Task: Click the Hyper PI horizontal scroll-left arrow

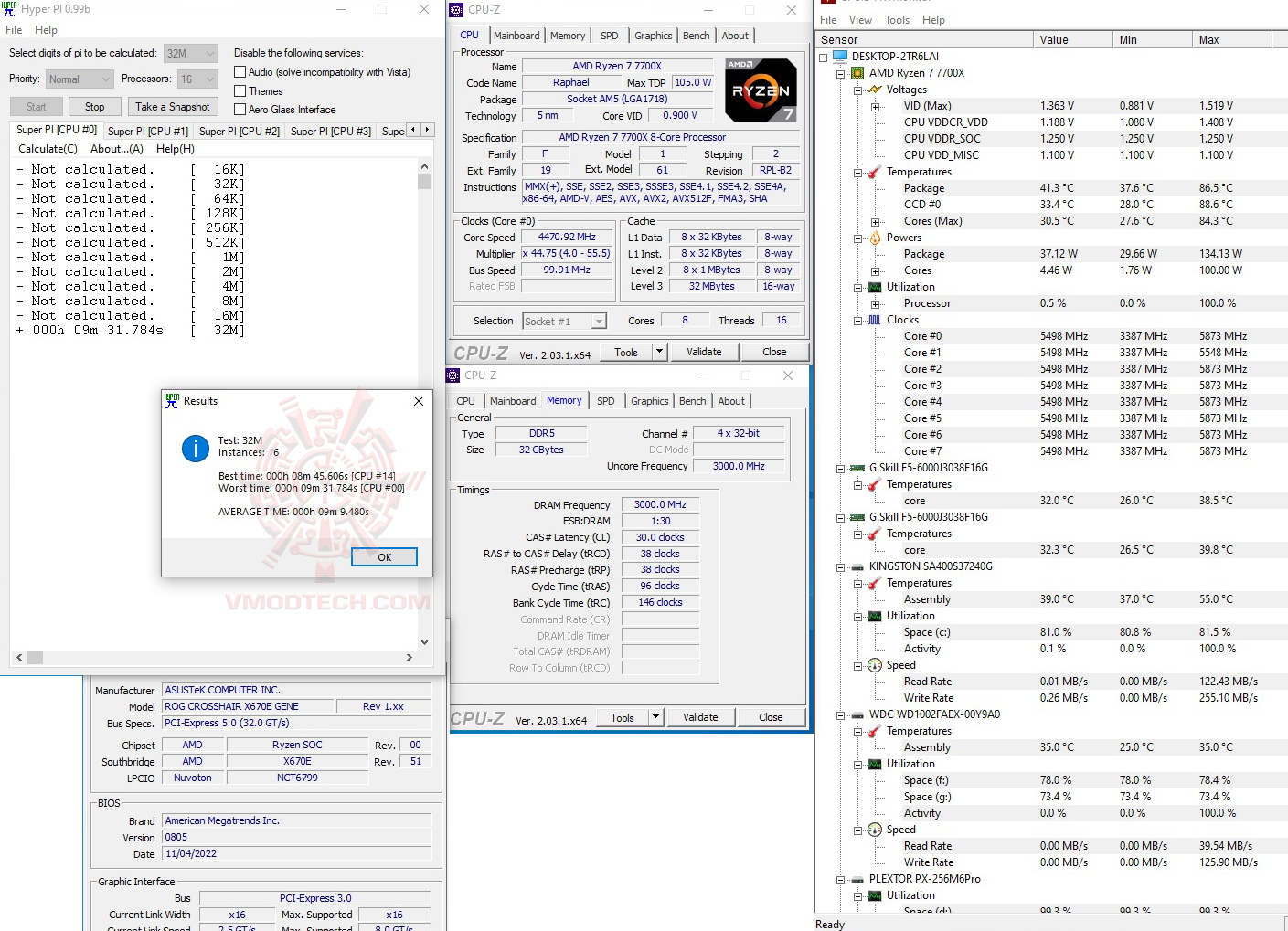Action: [19, 657]
